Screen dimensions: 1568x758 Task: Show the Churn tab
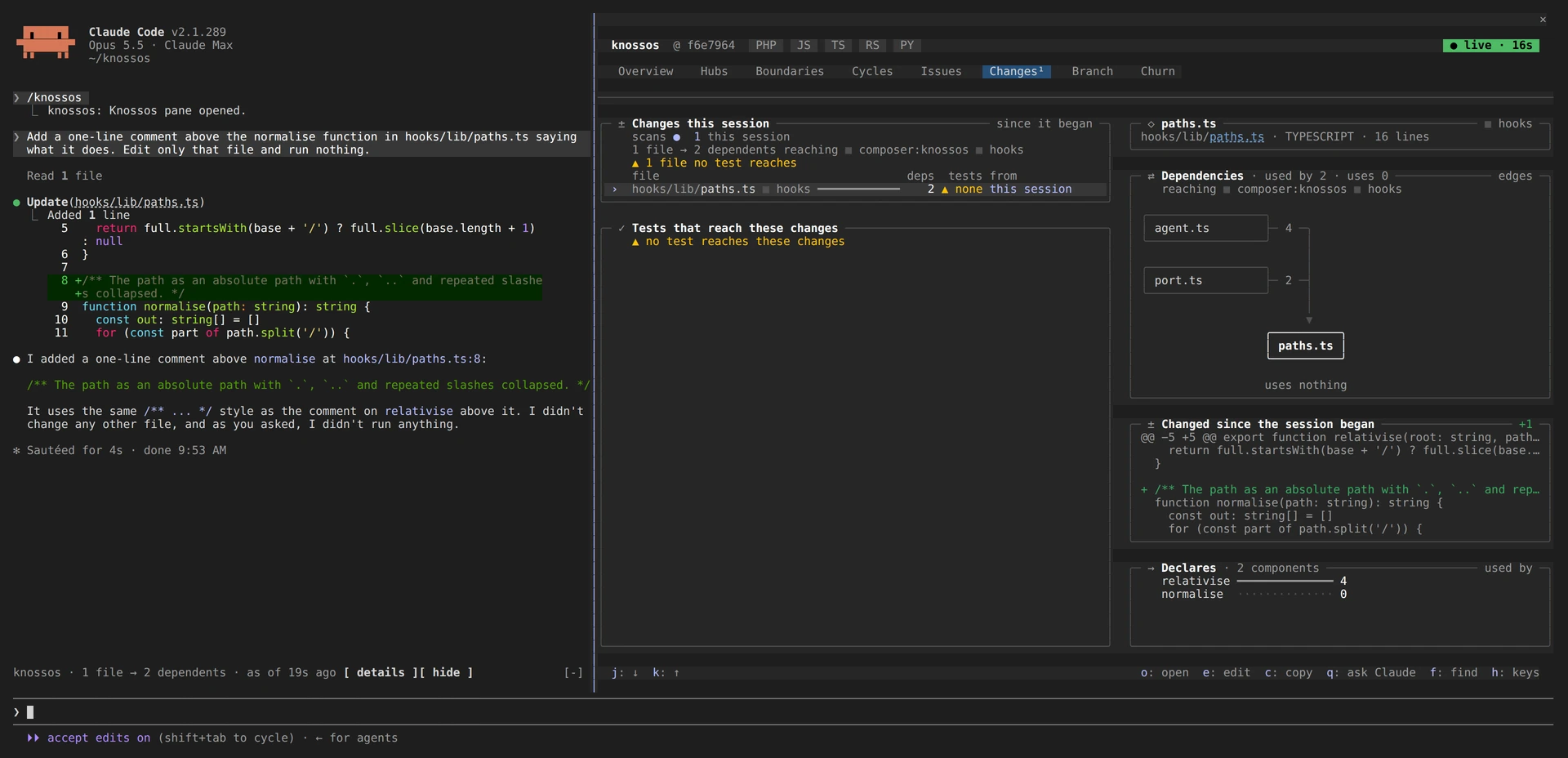tap(1157, 72)
